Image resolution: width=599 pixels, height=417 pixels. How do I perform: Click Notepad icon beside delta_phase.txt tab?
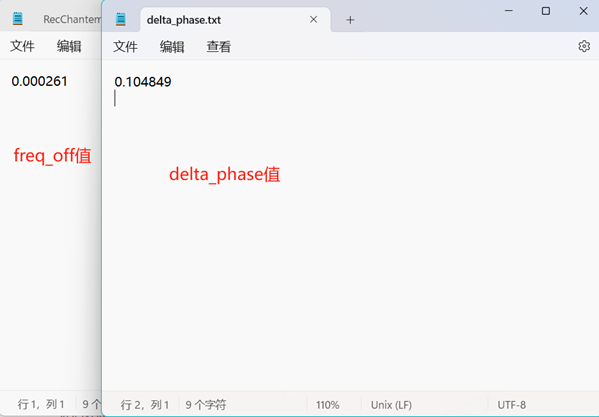point(121,19)
